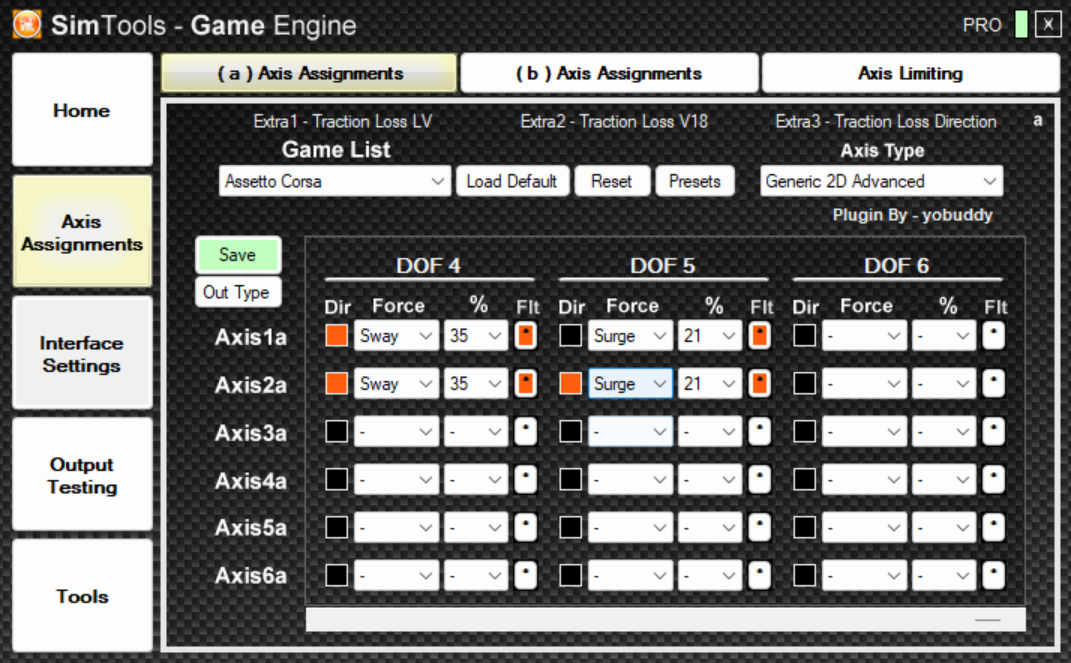Toggle DOF 4 direction box for Axis2a

tap(337, 383)
